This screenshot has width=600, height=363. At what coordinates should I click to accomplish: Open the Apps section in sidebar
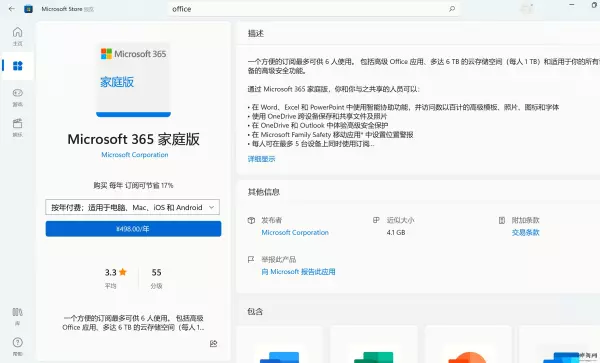pyautogui.click(x=18, y=66)
